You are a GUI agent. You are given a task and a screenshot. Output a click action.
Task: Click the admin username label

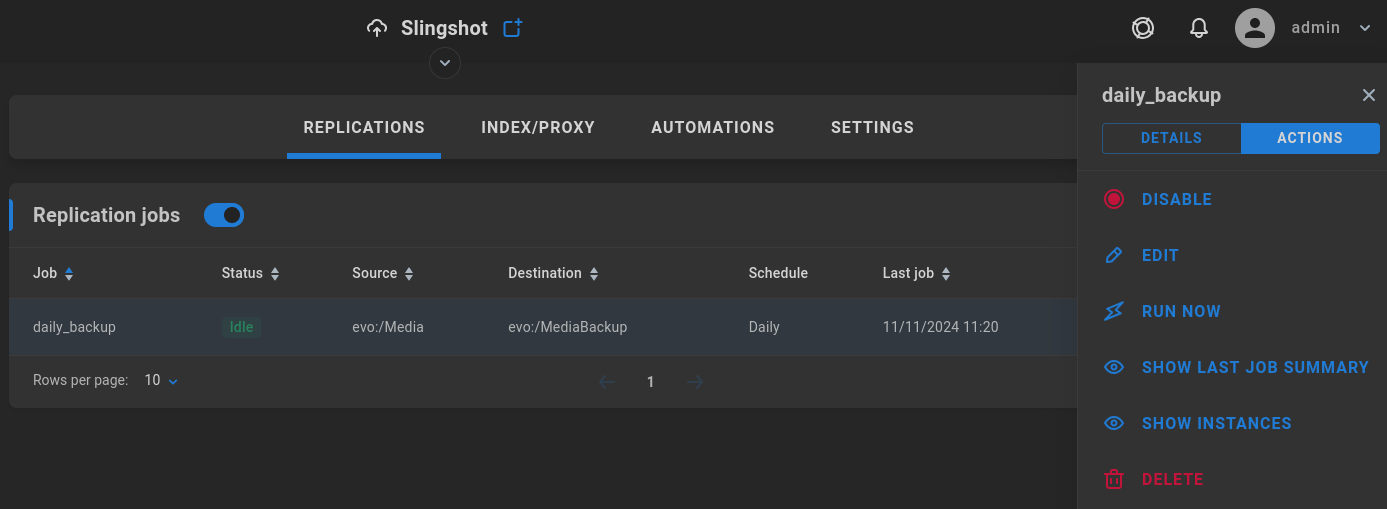pos(1316,28)
